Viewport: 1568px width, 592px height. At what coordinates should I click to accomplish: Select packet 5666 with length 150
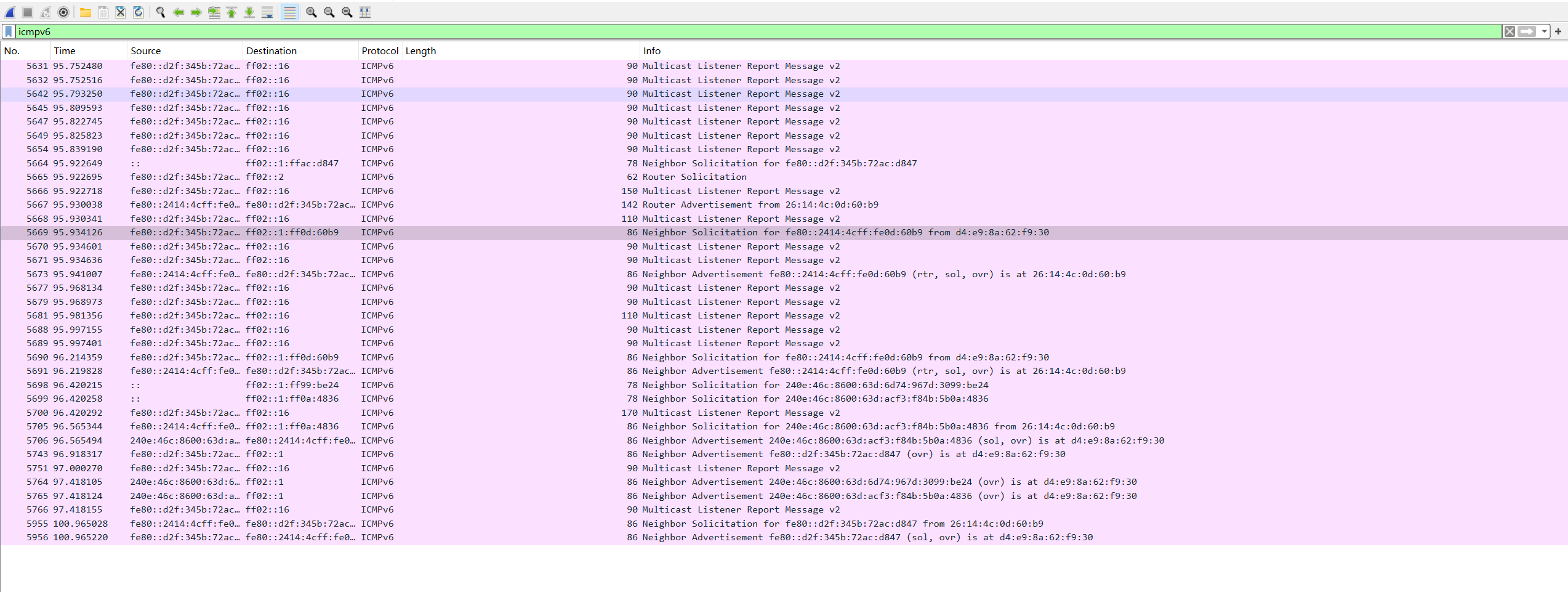point(784,191)
